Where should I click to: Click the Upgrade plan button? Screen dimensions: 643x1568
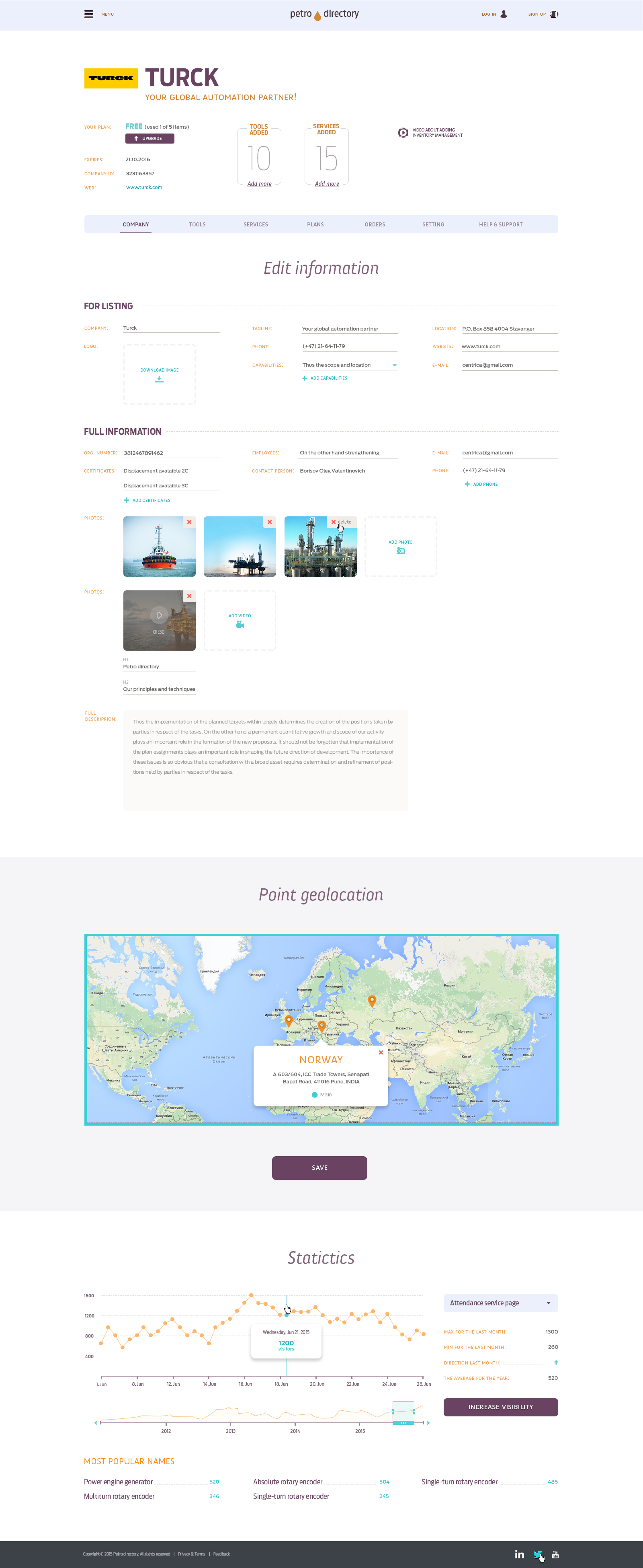(149, 138)
